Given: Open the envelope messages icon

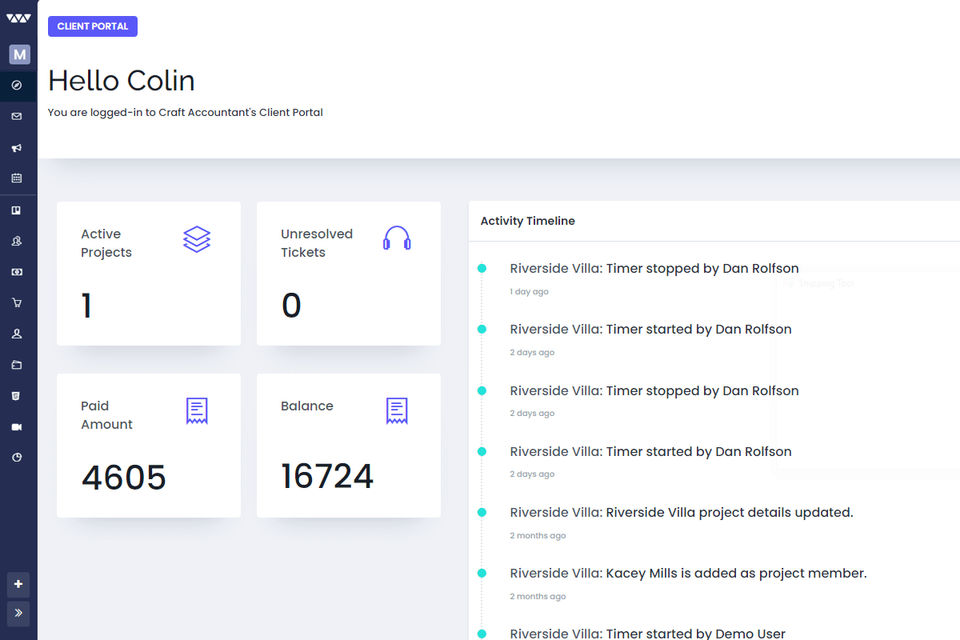Looking at the screenshot, I should (x=17, y=116).
